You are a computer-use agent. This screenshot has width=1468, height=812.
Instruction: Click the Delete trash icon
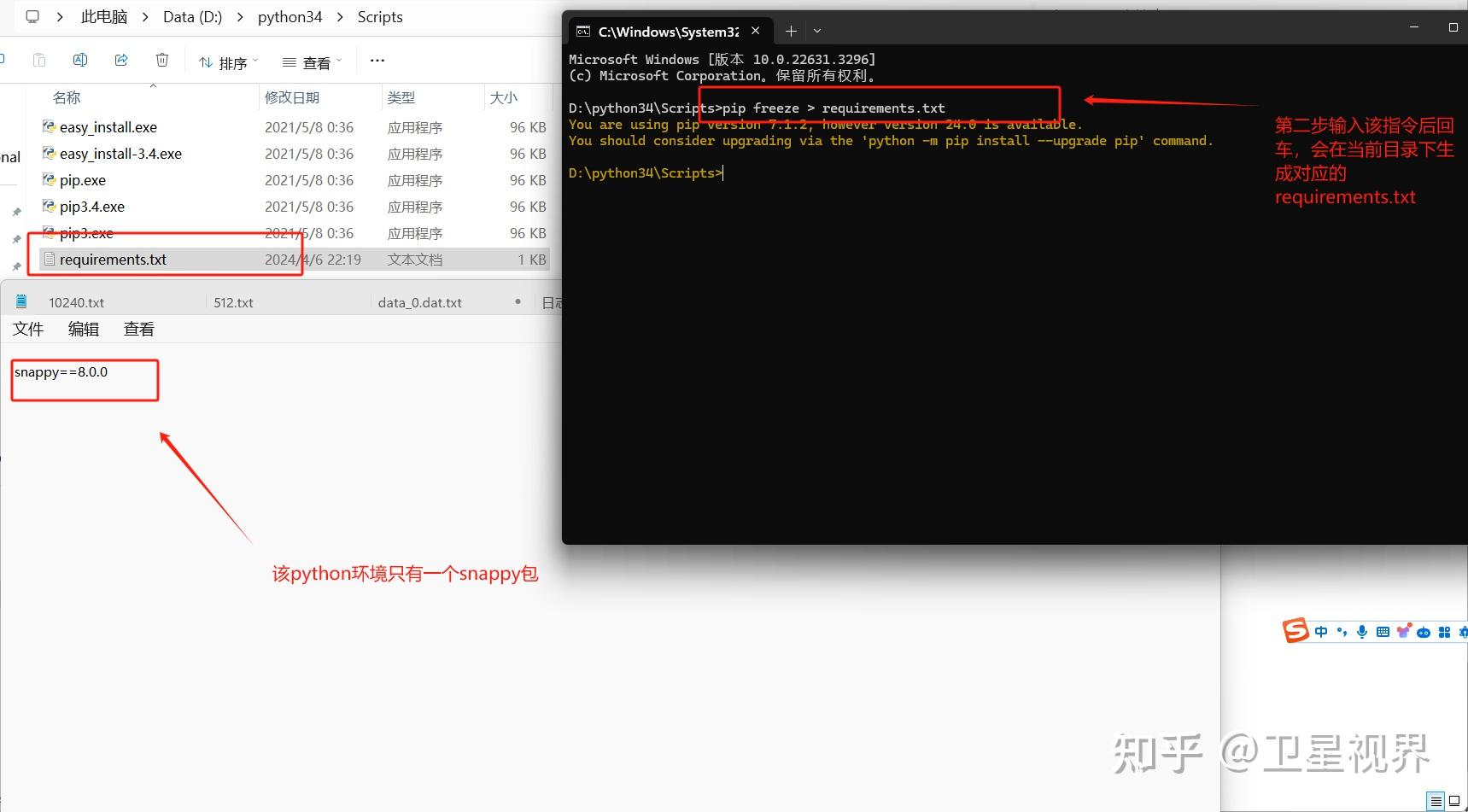click(x=162, y=60)
